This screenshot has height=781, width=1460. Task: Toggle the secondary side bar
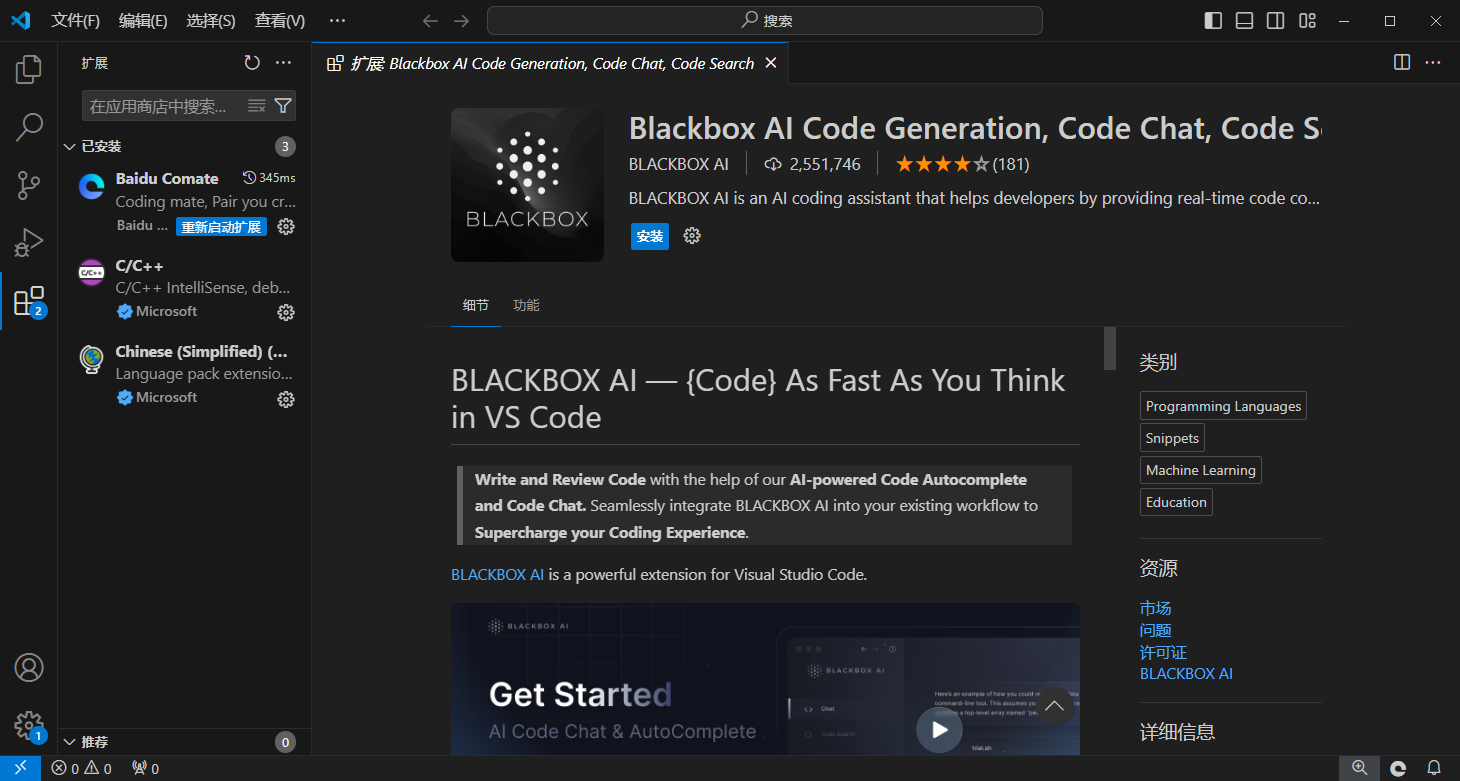point(1275,20)
